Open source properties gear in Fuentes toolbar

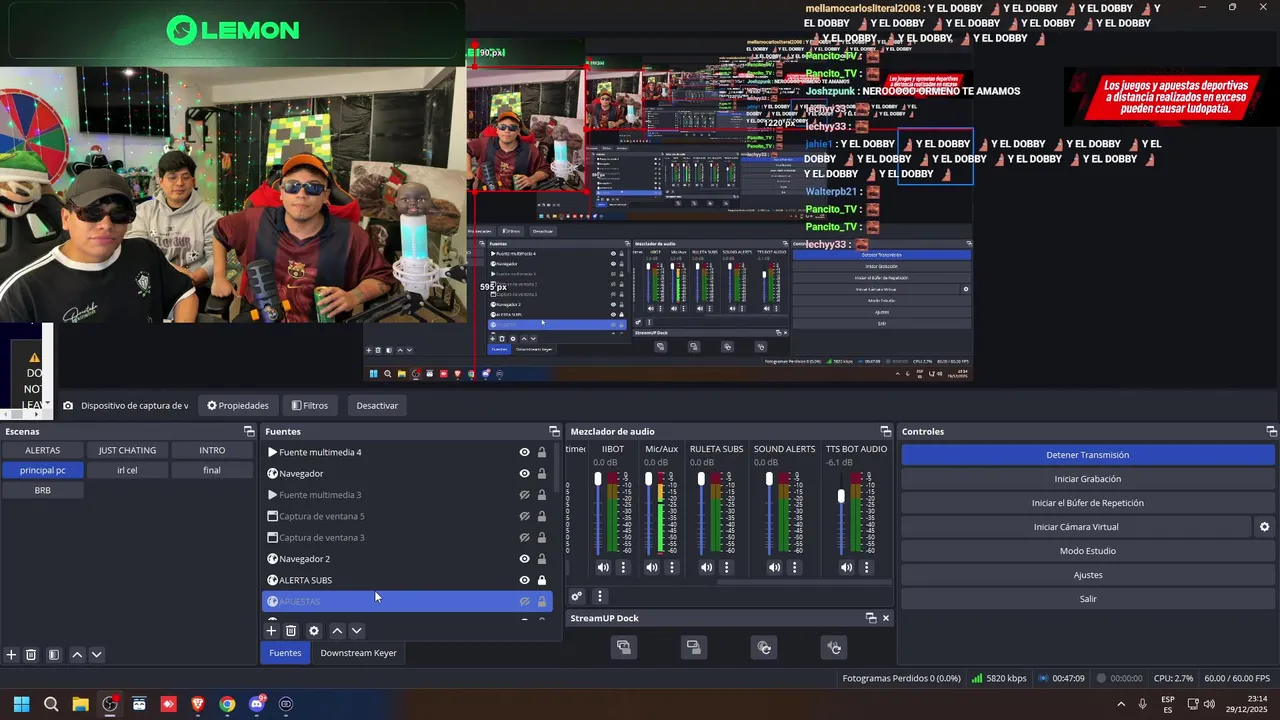pyautogui.click(x=314, y=631)
